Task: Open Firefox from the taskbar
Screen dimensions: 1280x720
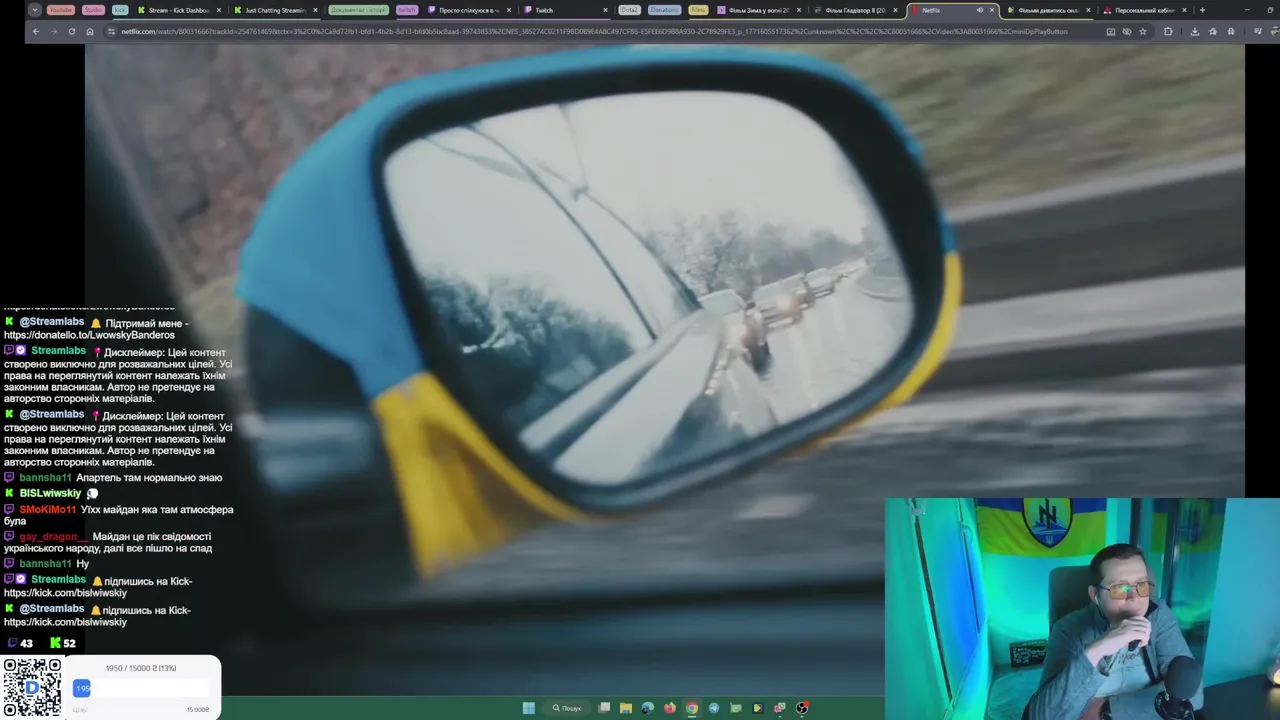Action: [670, 708]
